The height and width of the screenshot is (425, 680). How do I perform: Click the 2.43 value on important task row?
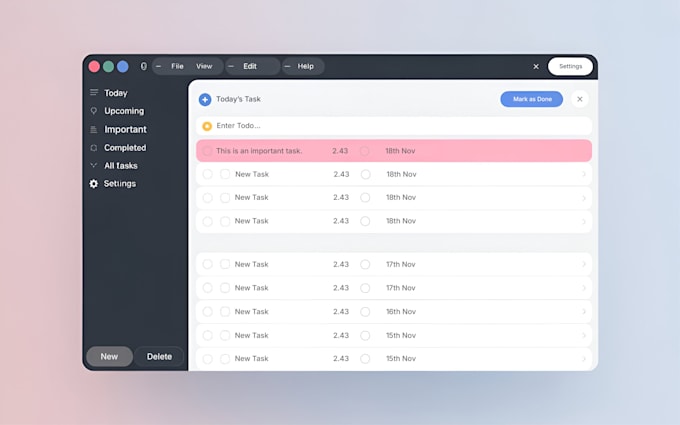pos(340,151)
